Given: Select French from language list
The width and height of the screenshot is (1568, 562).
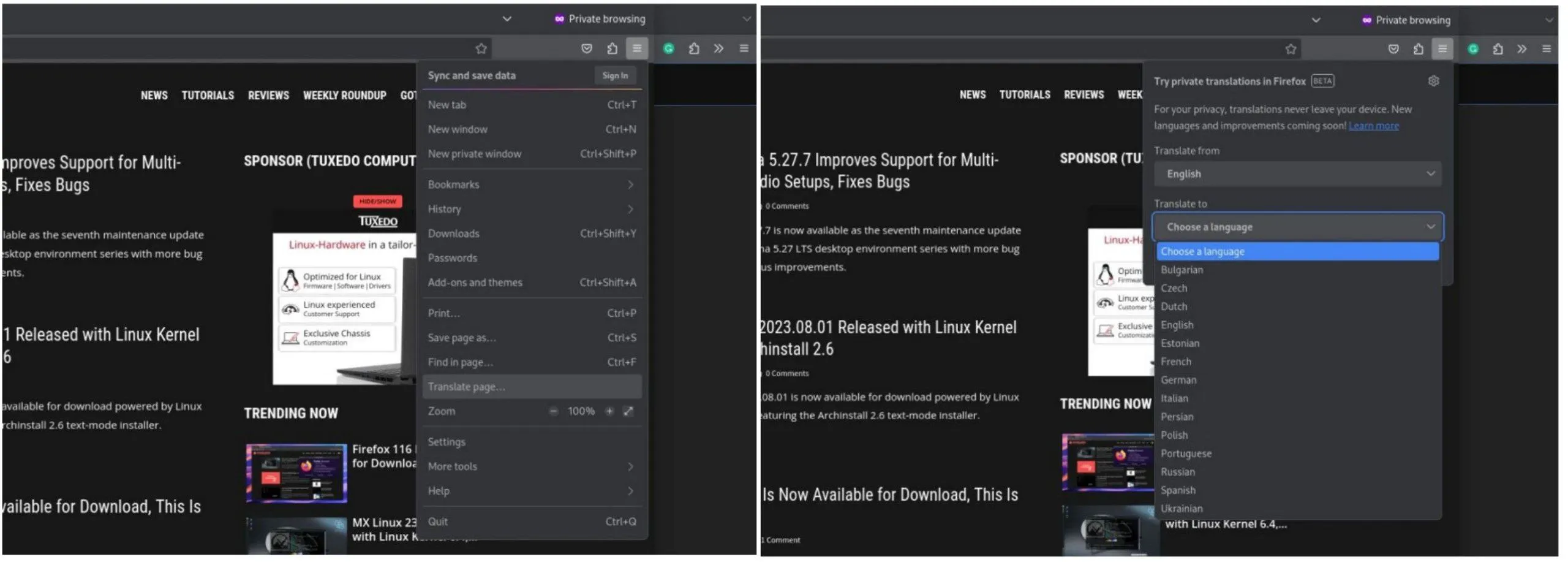Looking at the screenshot, I should 1297,362.
